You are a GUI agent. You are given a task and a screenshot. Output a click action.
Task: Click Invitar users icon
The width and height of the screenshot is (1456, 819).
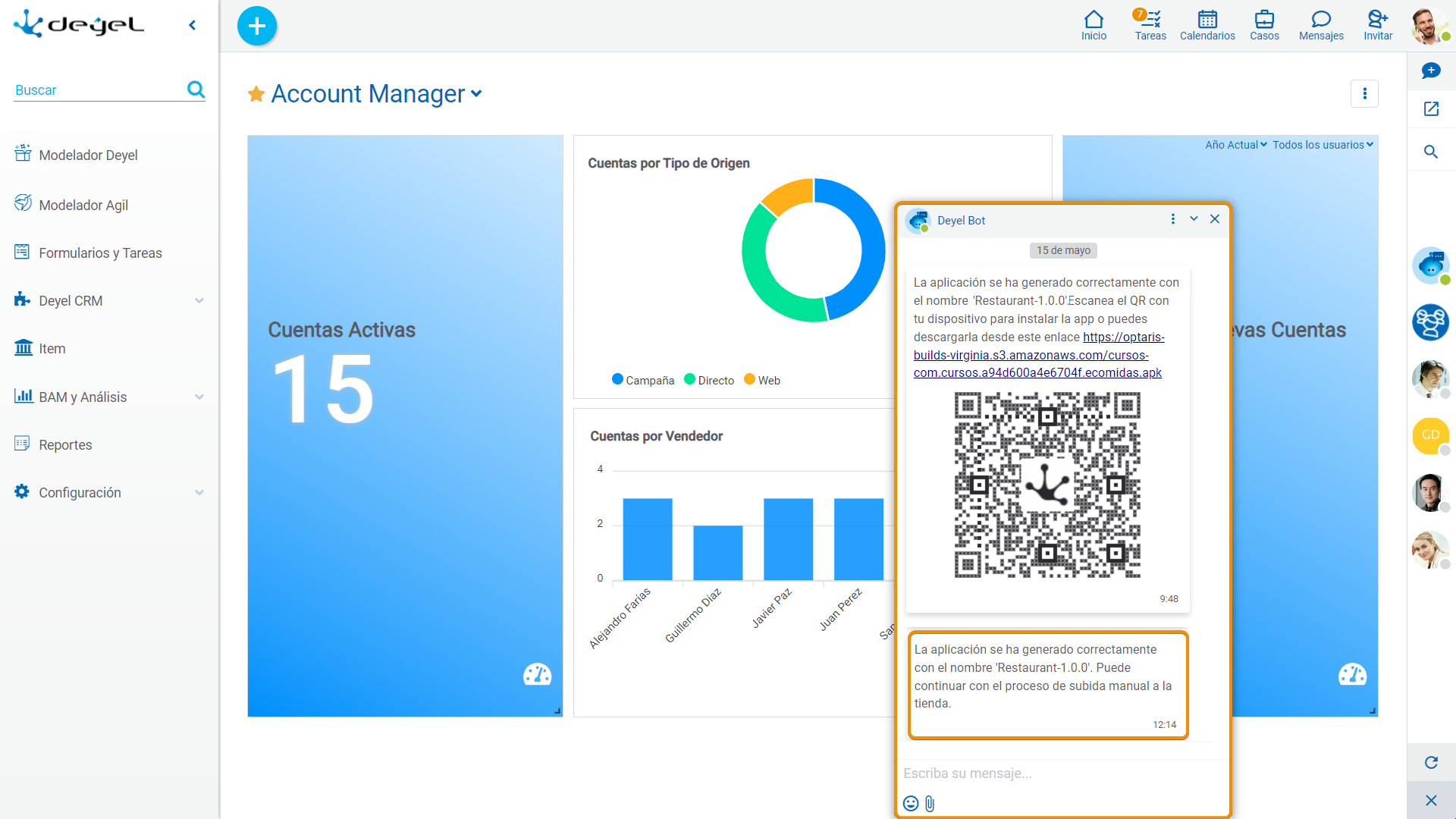click(x=1378, y=19)
